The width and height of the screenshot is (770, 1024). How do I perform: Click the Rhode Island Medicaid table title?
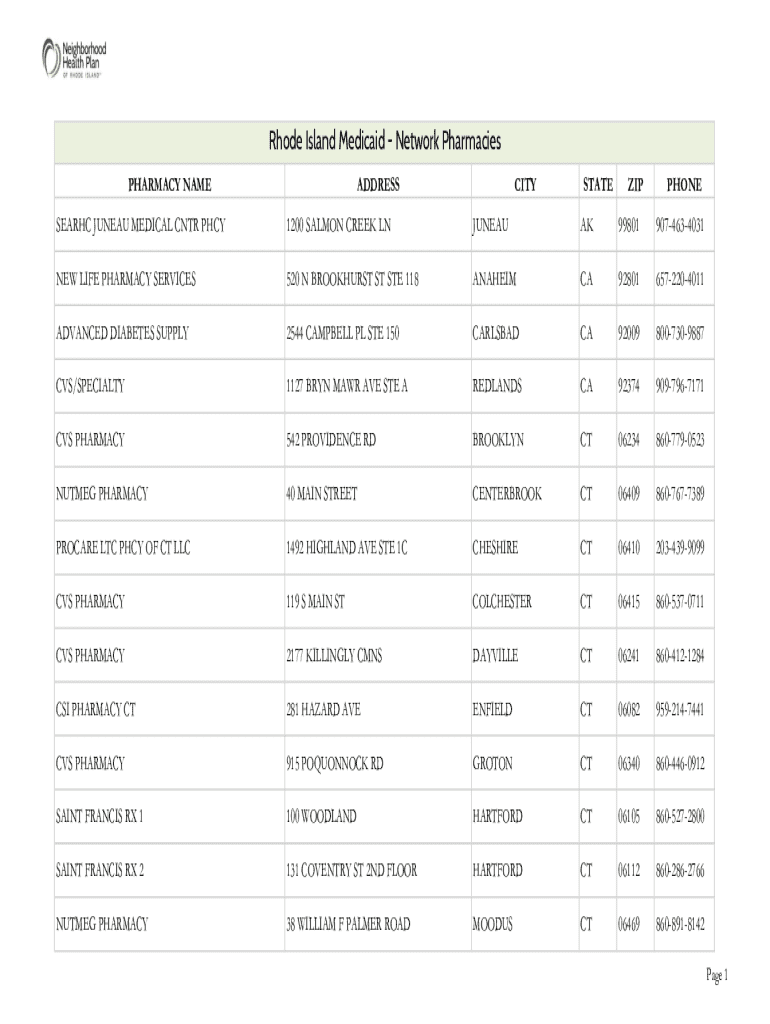(x=384, y=141)
